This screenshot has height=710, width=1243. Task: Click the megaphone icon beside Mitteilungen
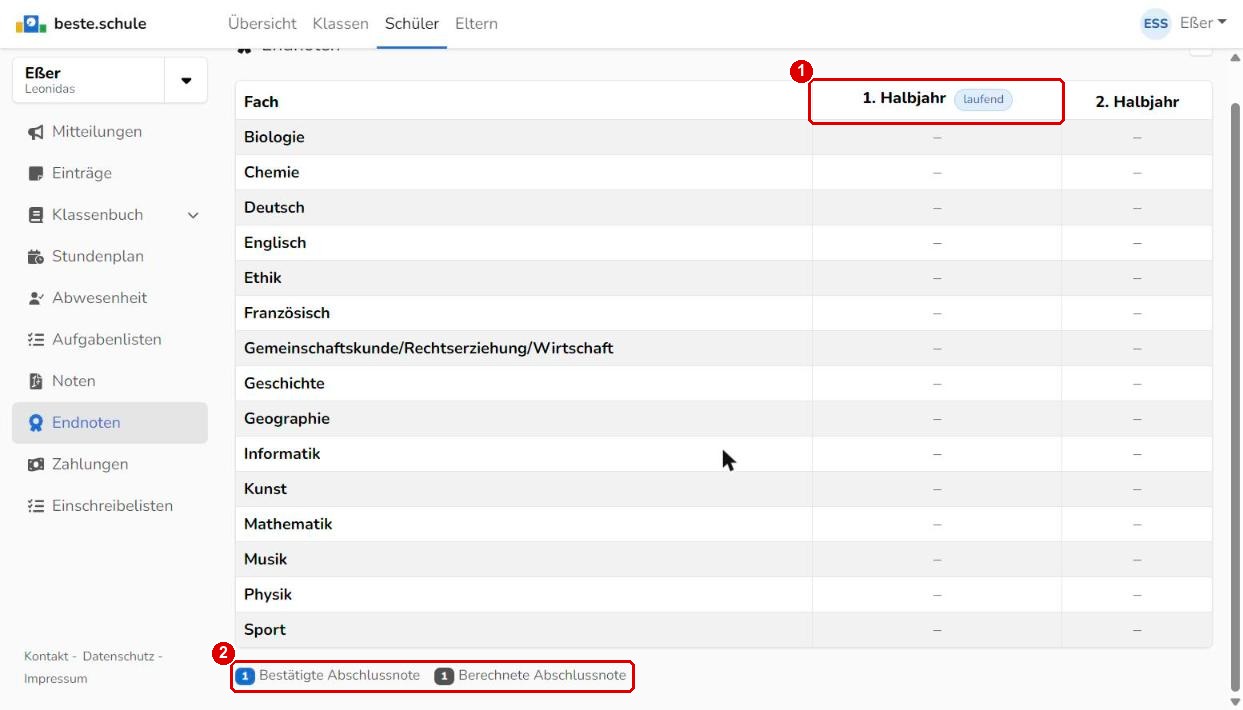pos(36,132)
